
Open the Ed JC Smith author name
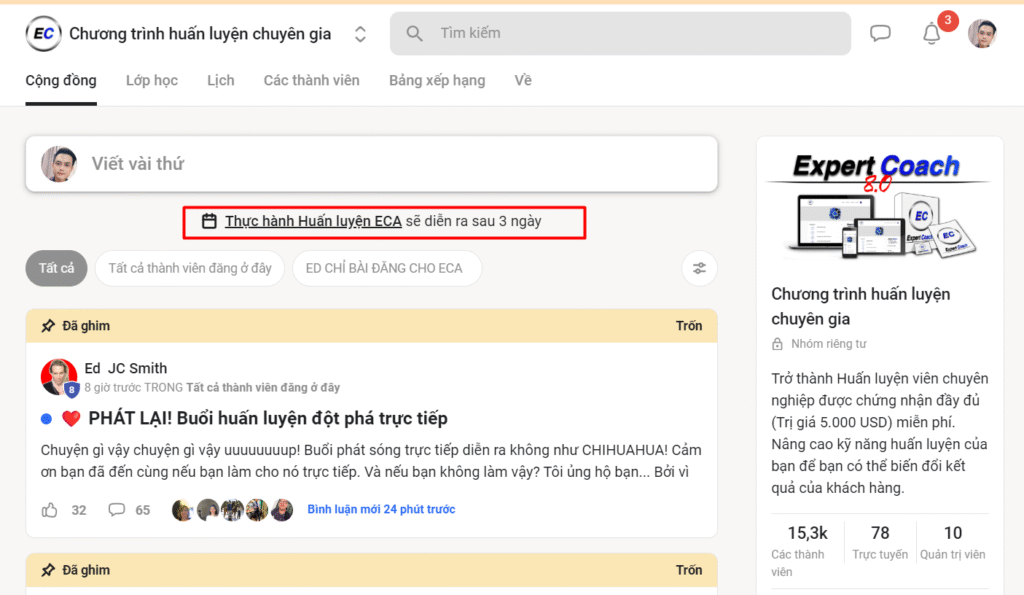coord(125,368)
